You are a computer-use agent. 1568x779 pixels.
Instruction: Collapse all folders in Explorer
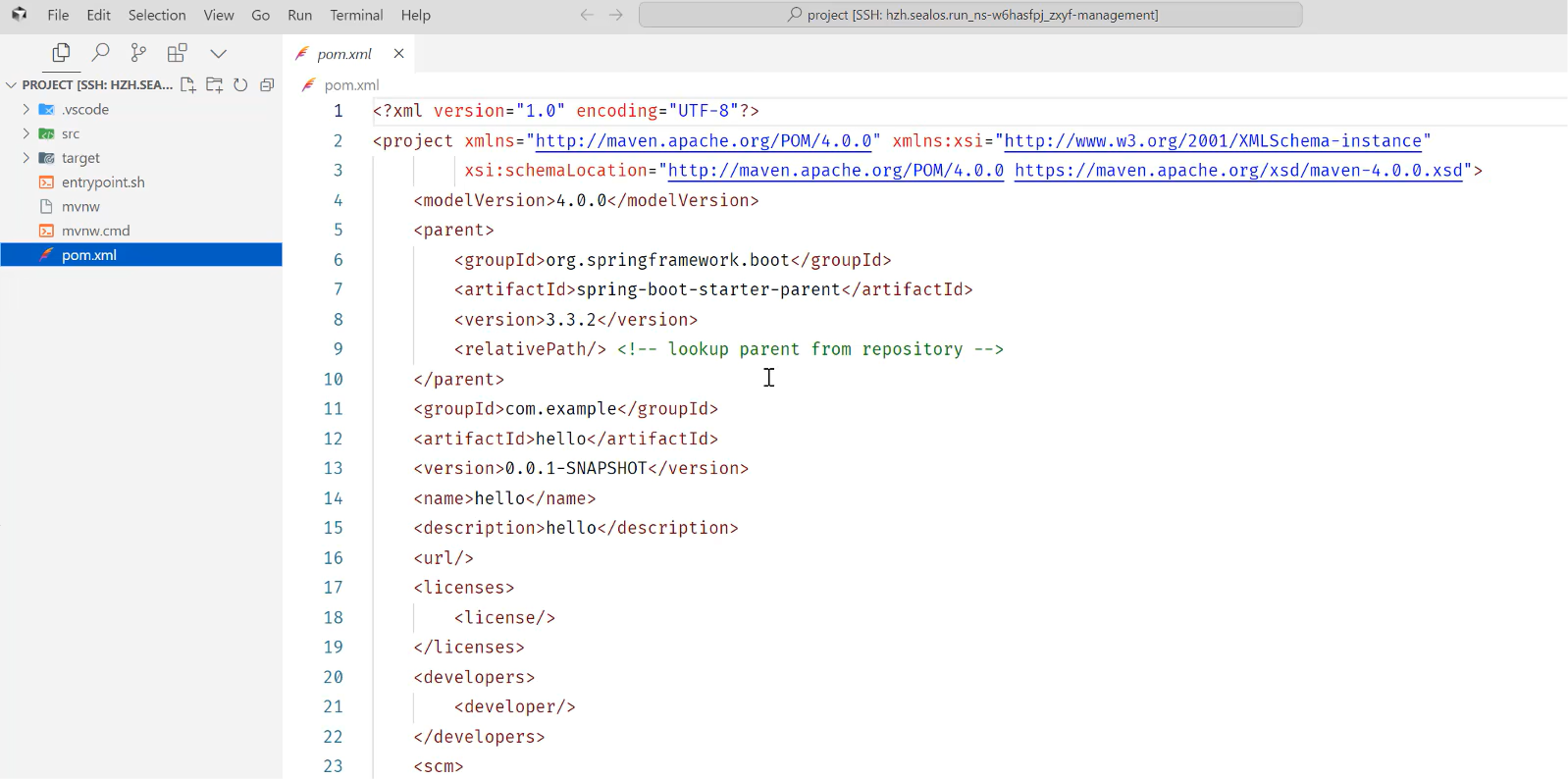267,85
